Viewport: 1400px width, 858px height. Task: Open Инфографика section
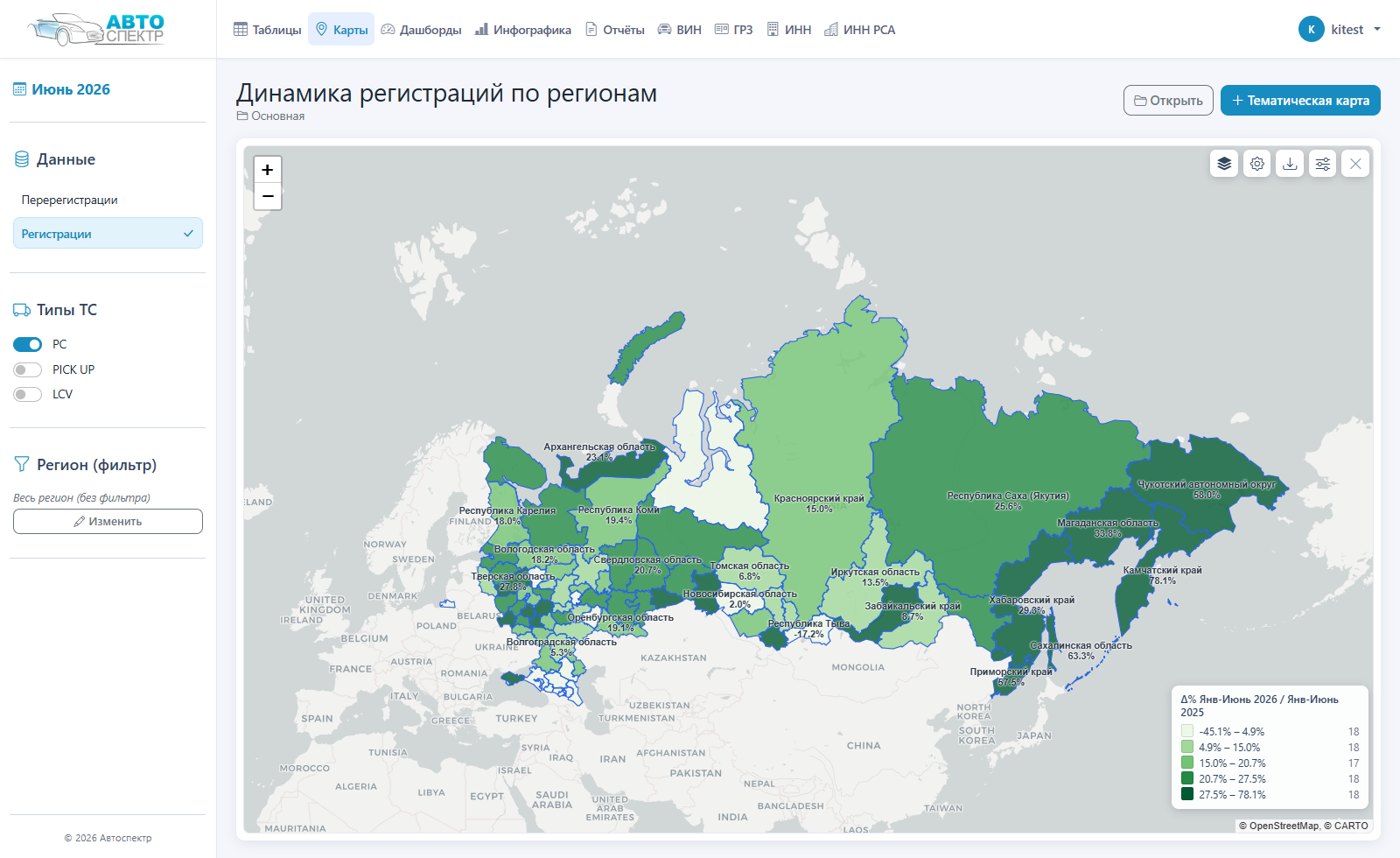[522, 29]
